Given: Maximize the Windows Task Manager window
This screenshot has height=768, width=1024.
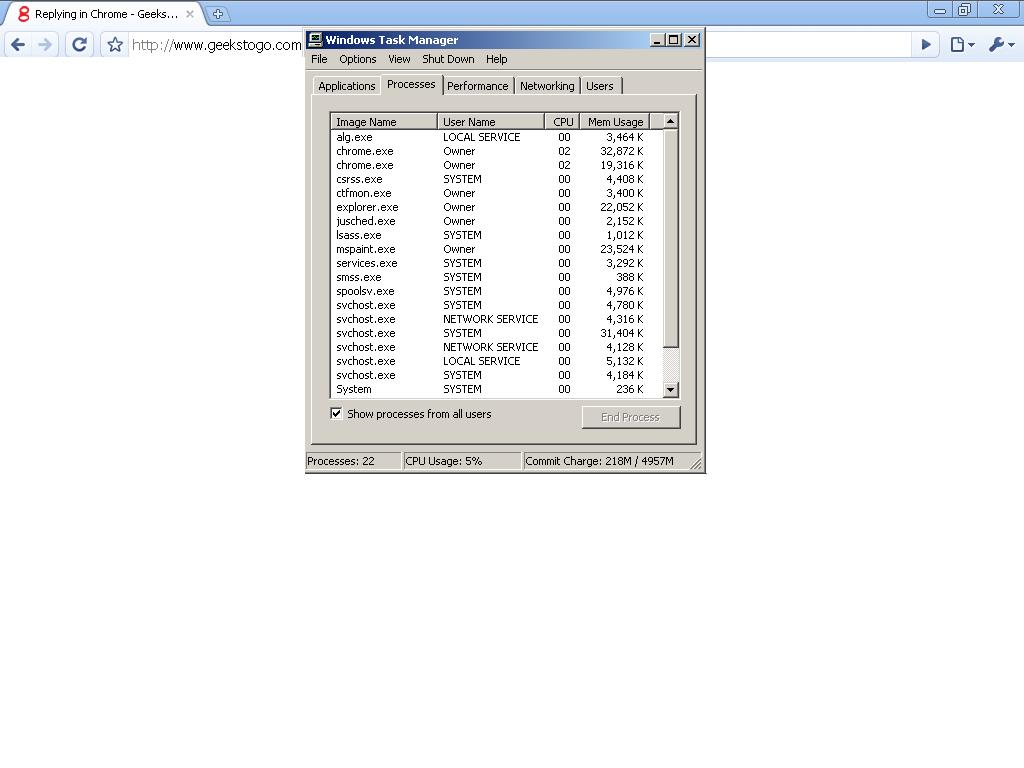Looking at the screenshot, I should pyautogui.click(x=674, y=40).
